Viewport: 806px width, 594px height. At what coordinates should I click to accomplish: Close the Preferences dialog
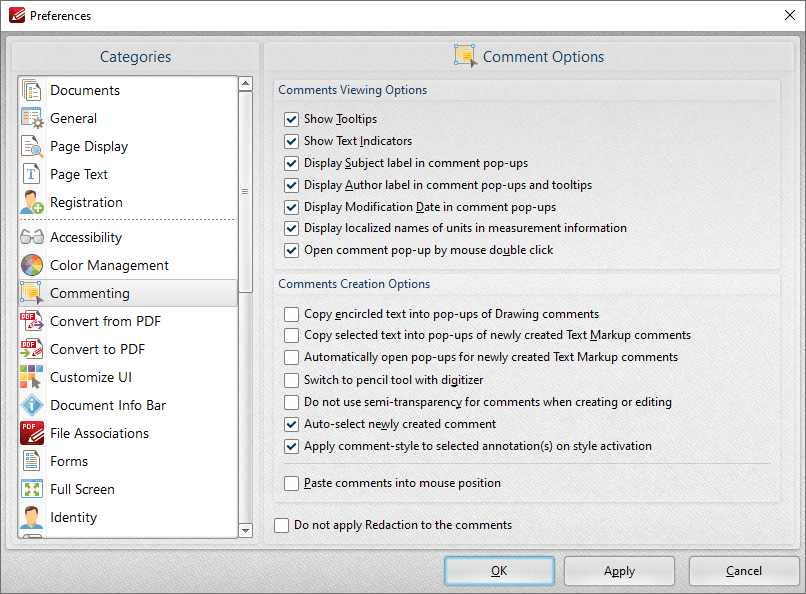[790, 15]
